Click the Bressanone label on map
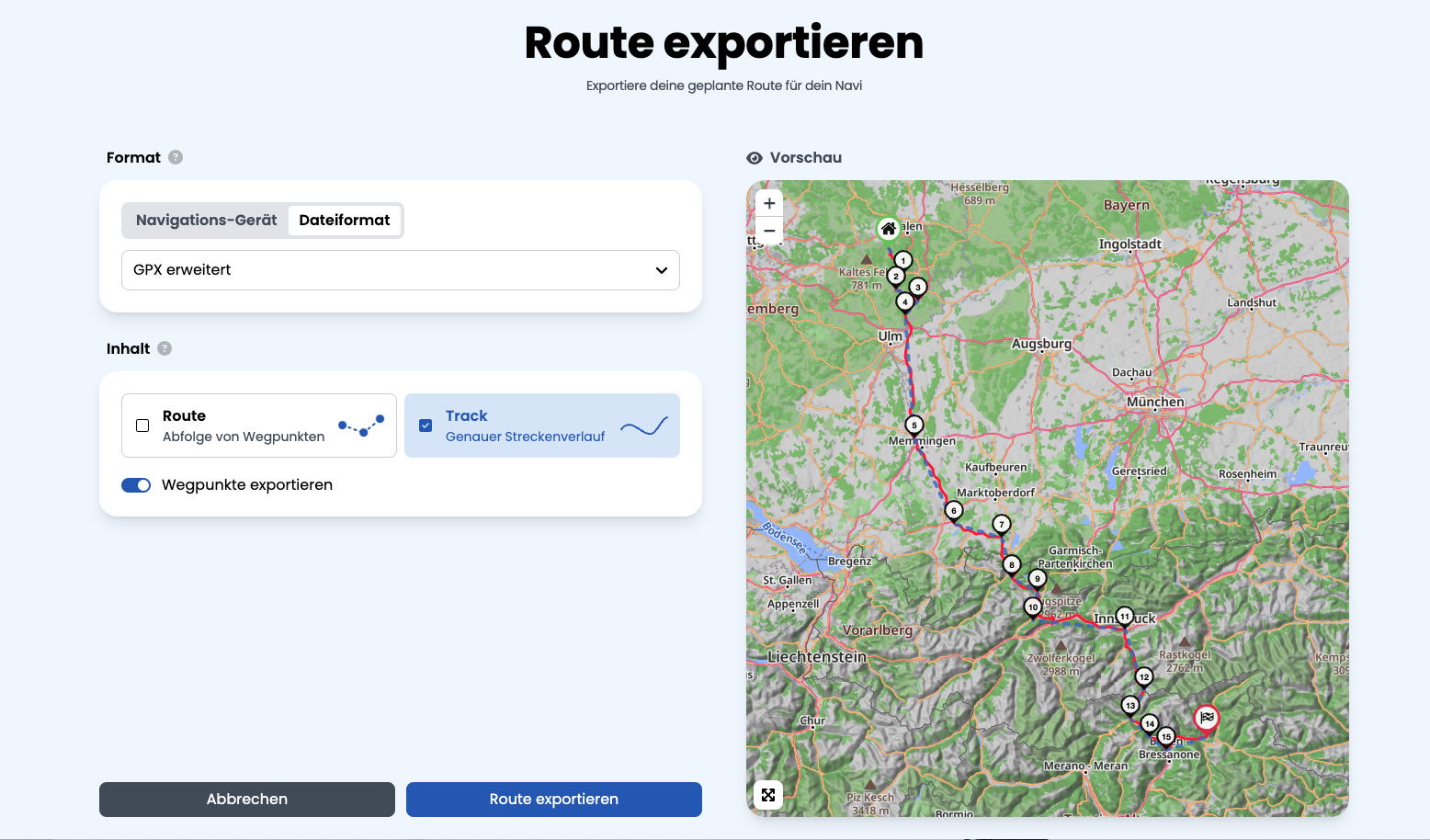Image resolution: width=1430 pixels, height=840 pixels. (x=1169, y=755)
